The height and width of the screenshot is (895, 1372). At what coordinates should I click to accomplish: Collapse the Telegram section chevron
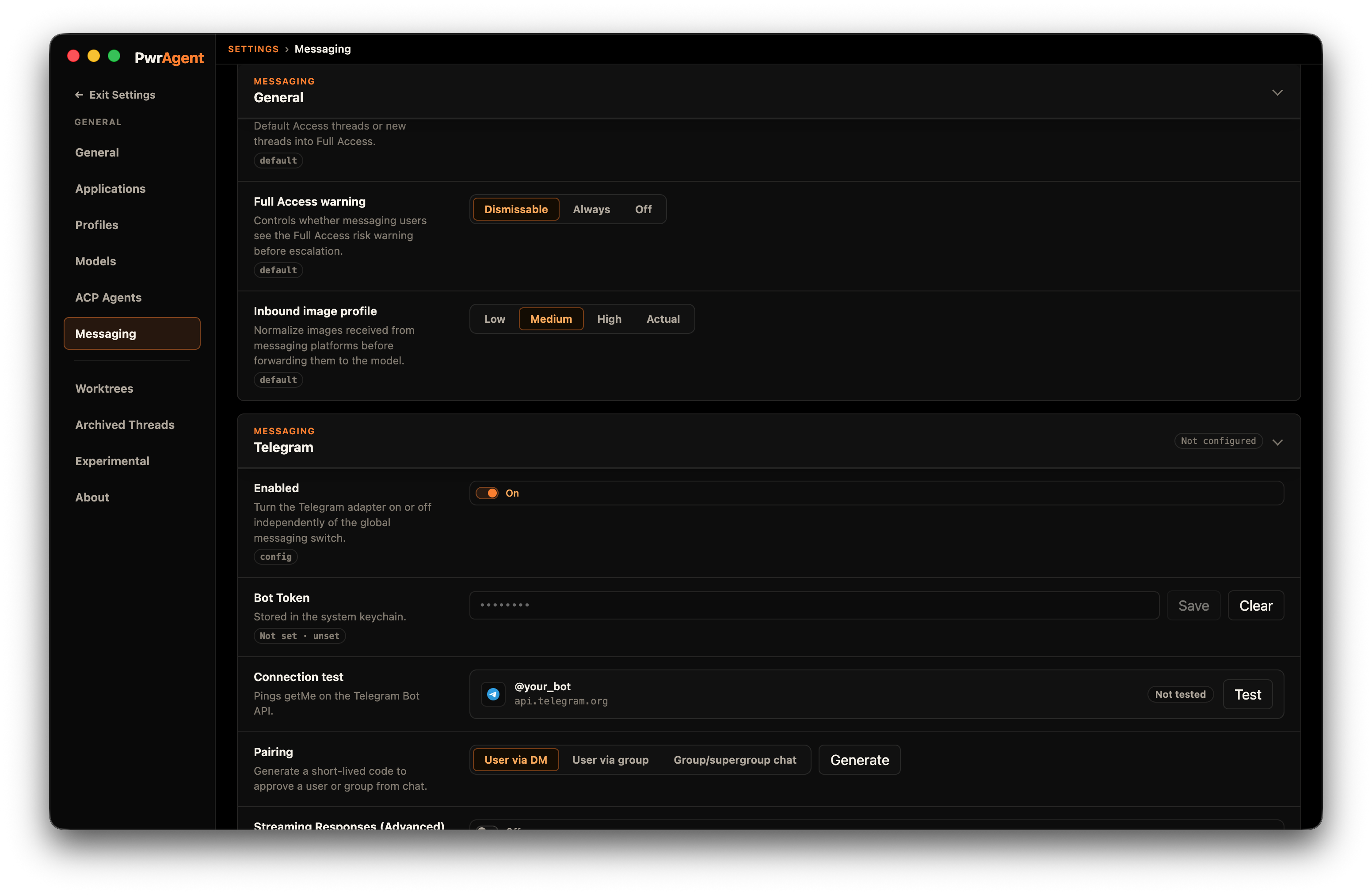click(x=1277, y=442)
